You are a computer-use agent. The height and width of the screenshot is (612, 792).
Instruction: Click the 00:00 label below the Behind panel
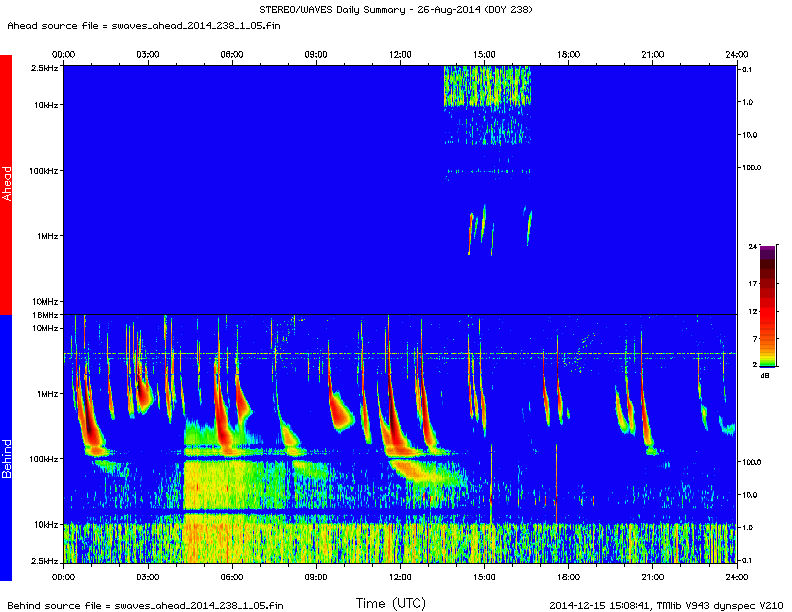(64, 577)
